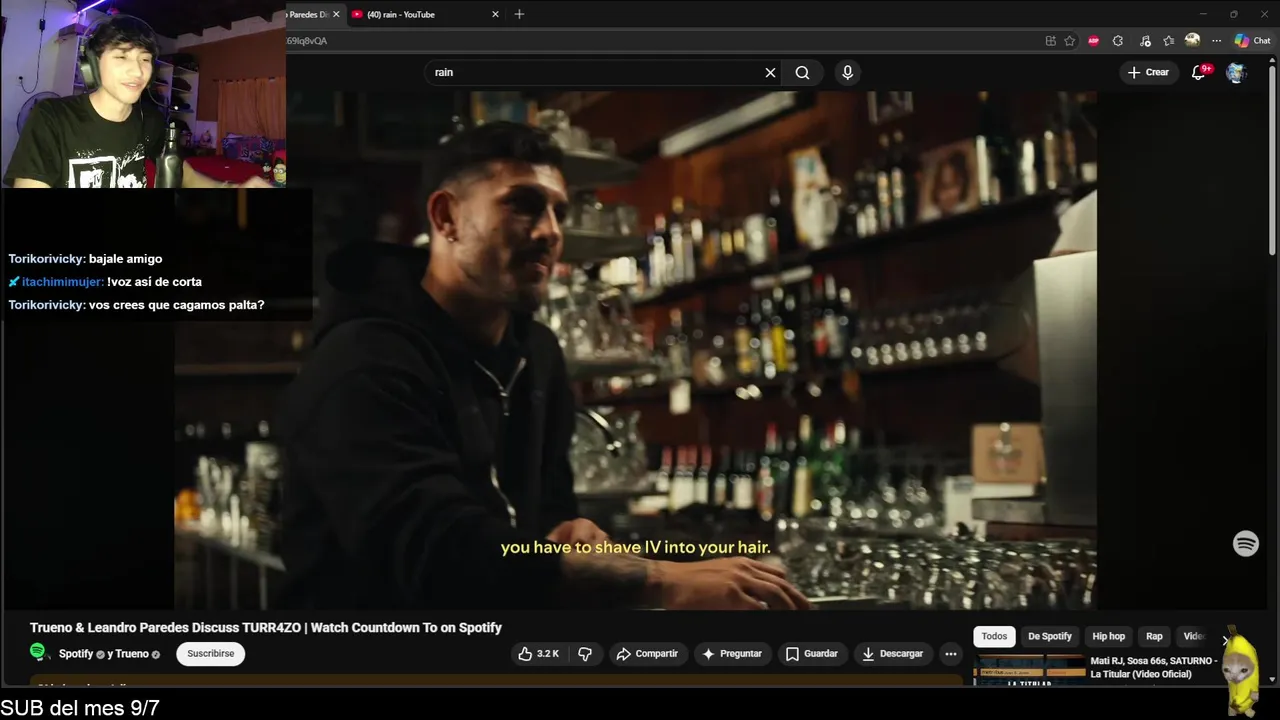Close the '(40) rain - YouTube' tab
1280x720 pixels.
pos(495,14)
